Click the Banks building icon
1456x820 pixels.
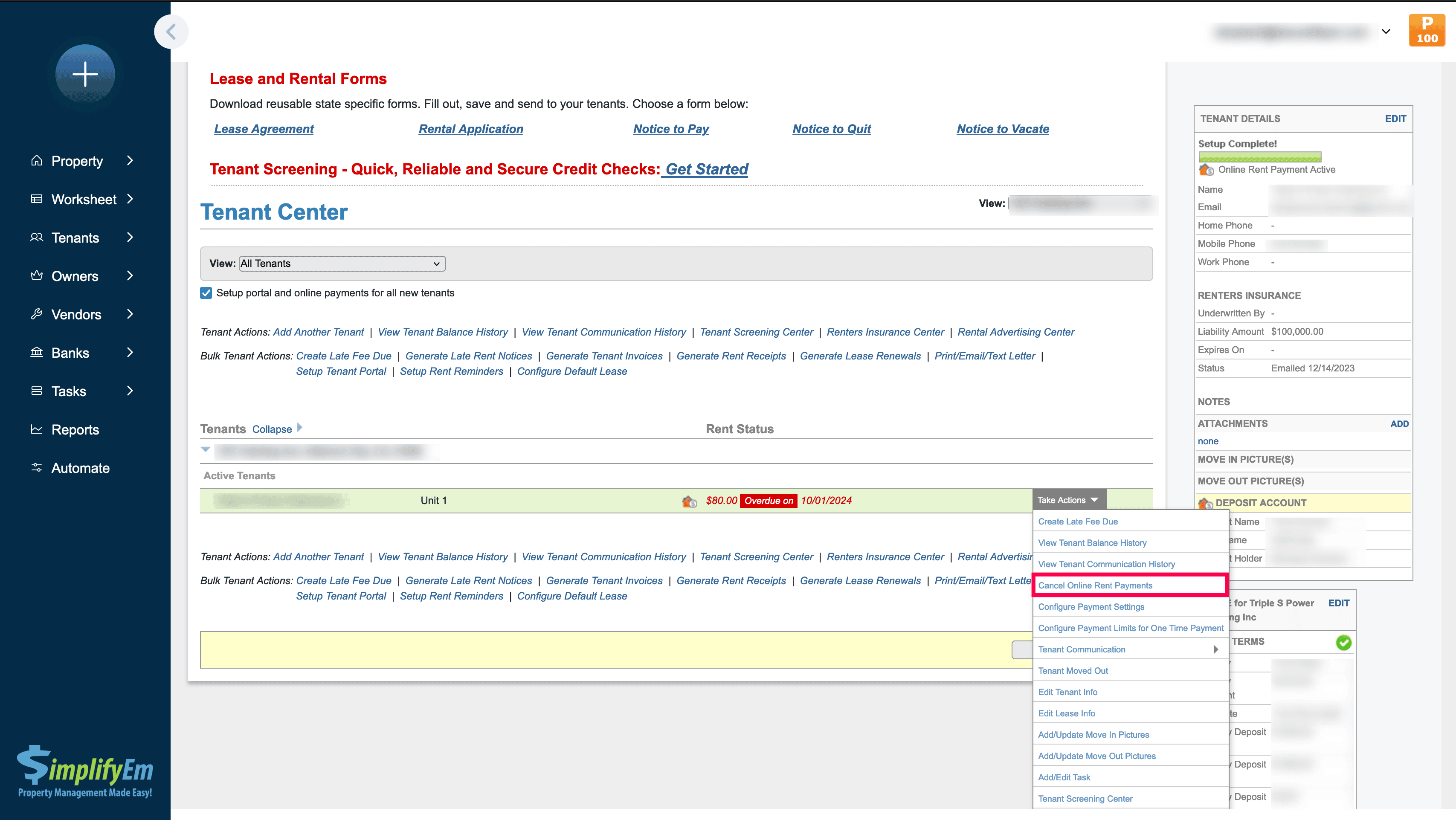click(x=37, y=353)
